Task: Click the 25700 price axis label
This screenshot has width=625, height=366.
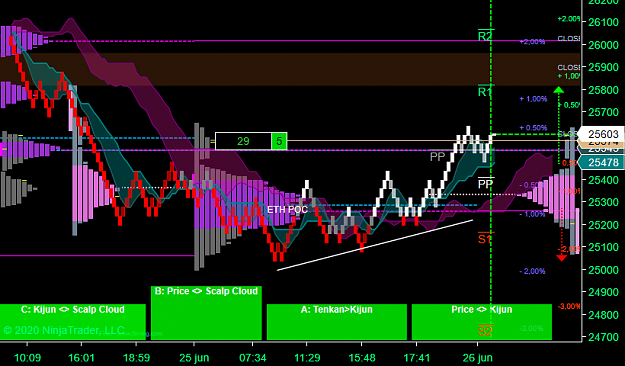Action: 603,112
